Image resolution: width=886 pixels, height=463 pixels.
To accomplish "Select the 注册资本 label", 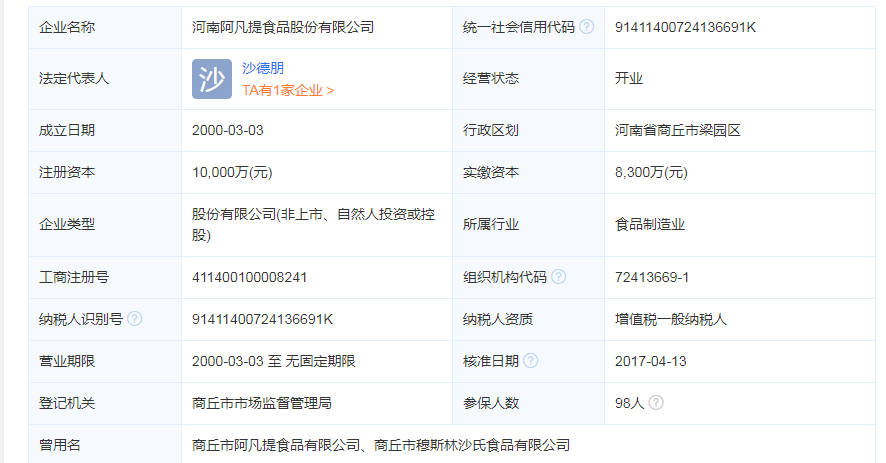I will (67, 172).
